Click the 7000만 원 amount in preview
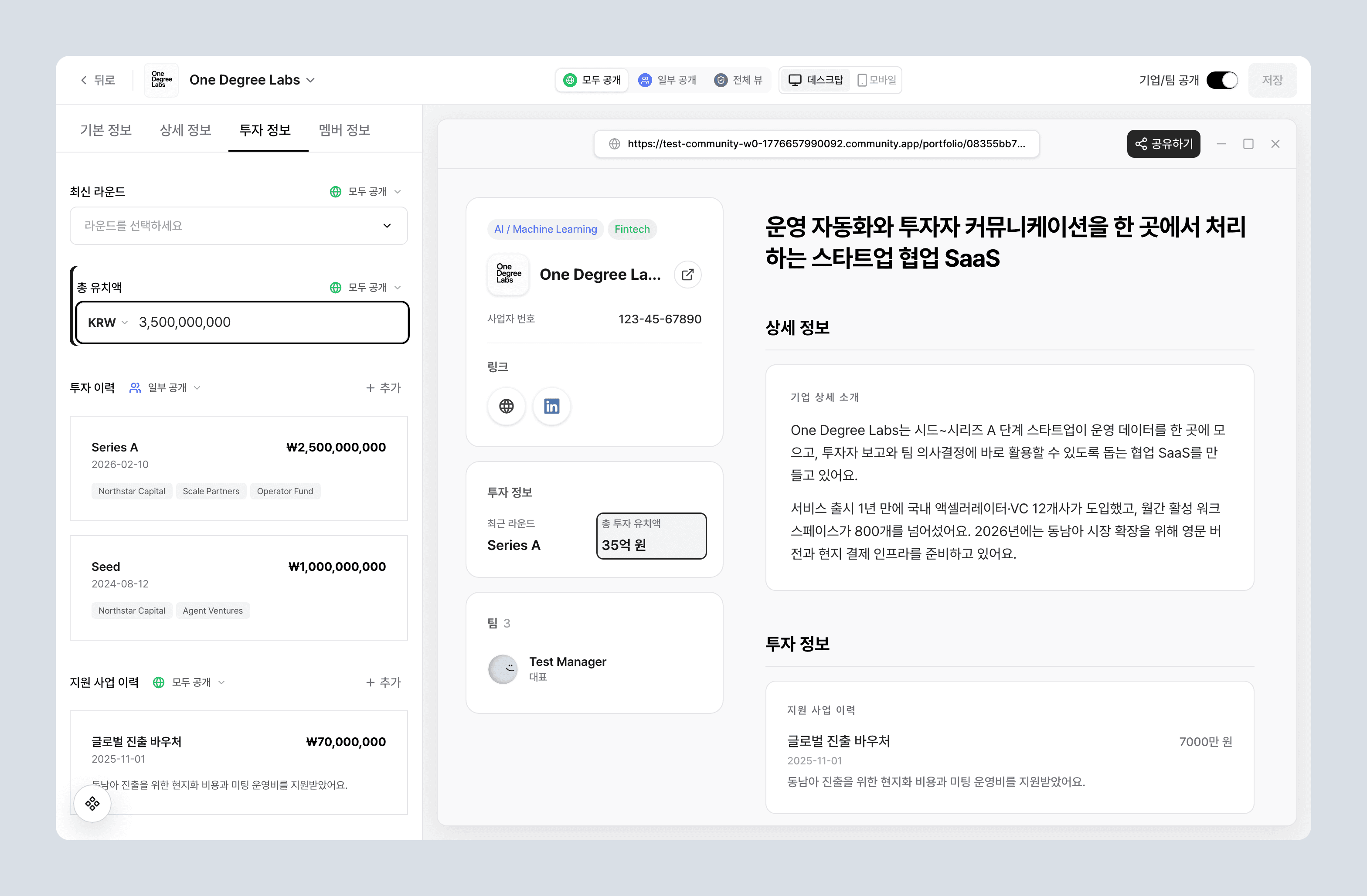Viewport: 1367px width, 896px height. click(1206, 741)
